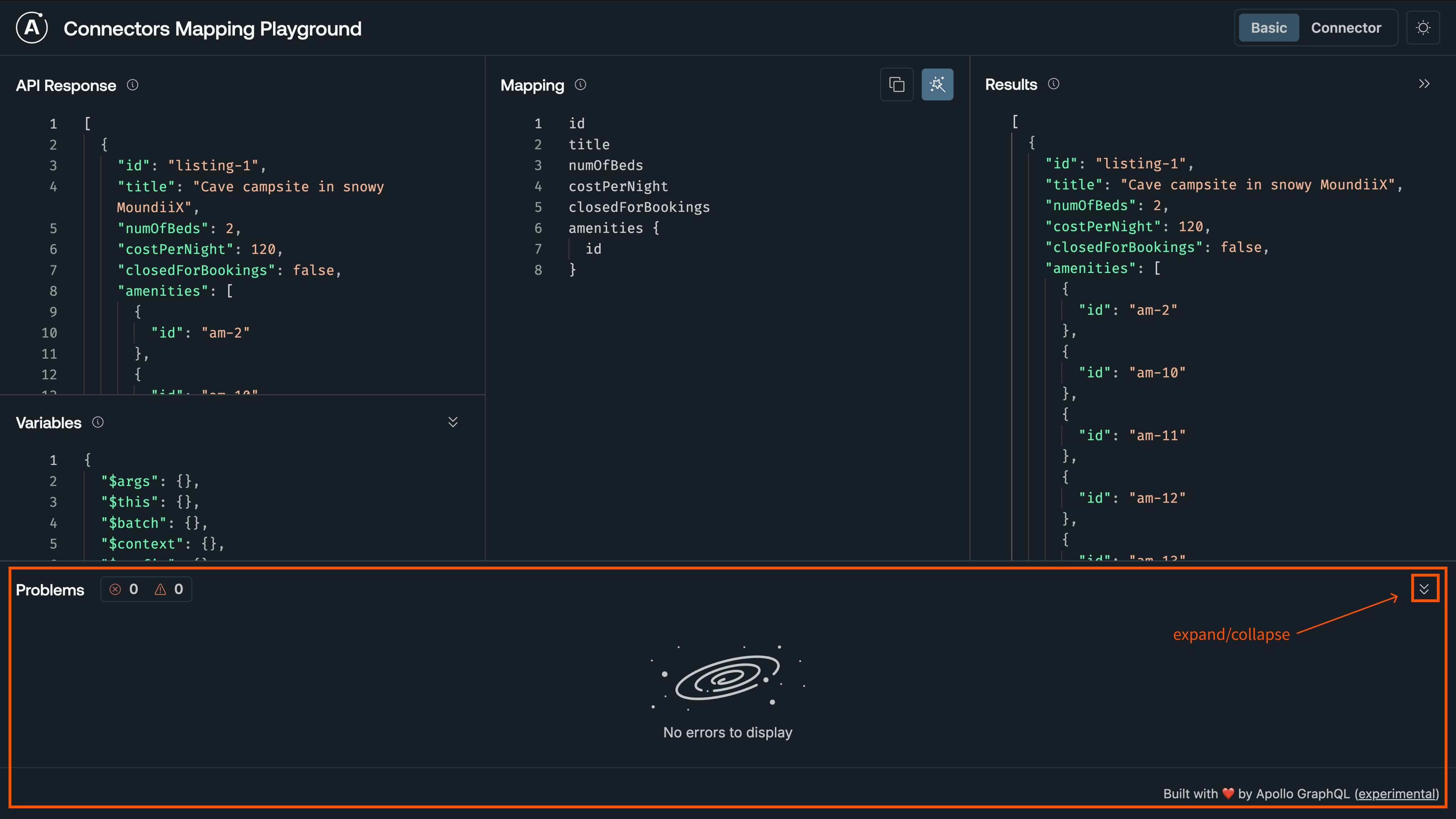This screenshot has width=1456, height=819.
Task: Copy the mapping with the copy icon
Action: [896, 84]
